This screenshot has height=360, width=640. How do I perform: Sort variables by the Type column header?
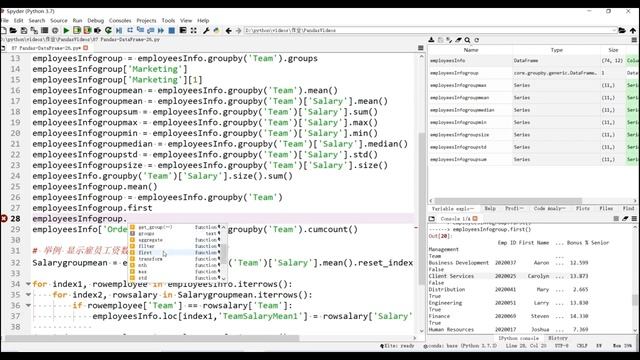[x=557, y=50]
